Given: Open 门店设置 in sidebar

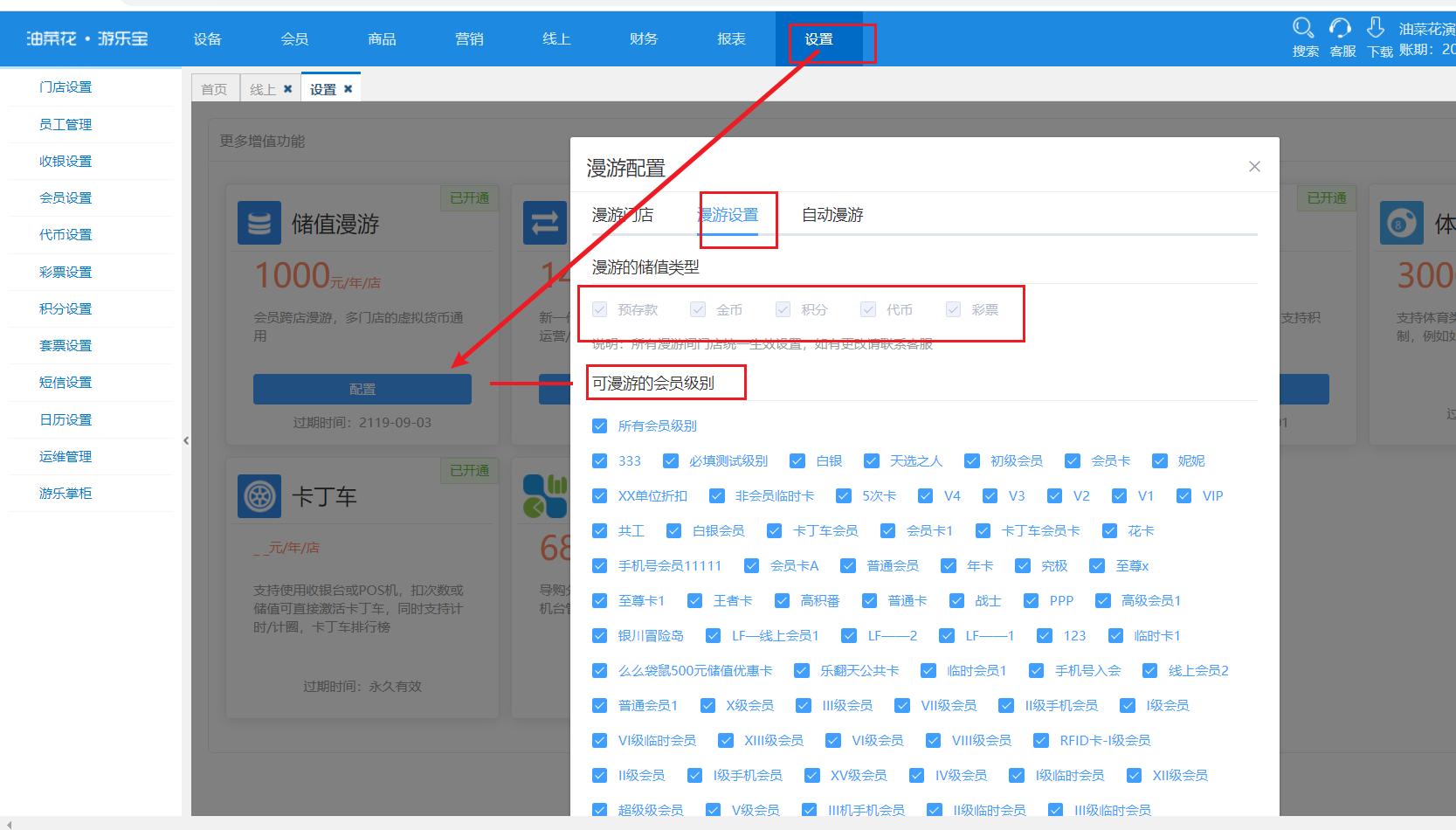Looking at the screenshot, I should click(x=66, y=87).
